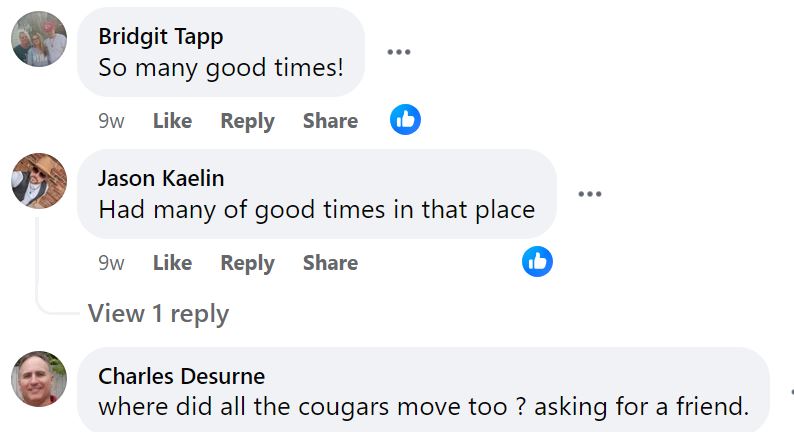794x432 pixels.
Task: Open Charles Desurne's name link
Action: pos(182,377)
